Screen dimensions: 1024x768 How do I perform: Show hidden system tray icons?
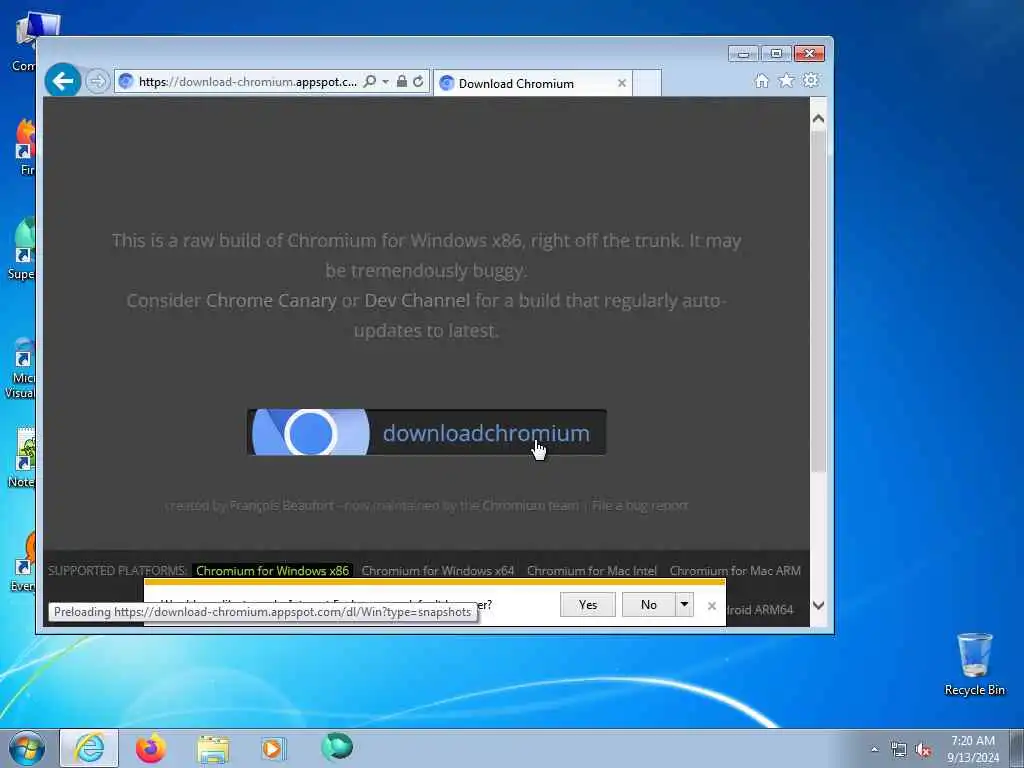pyautogui.click(x=874, y=749)
